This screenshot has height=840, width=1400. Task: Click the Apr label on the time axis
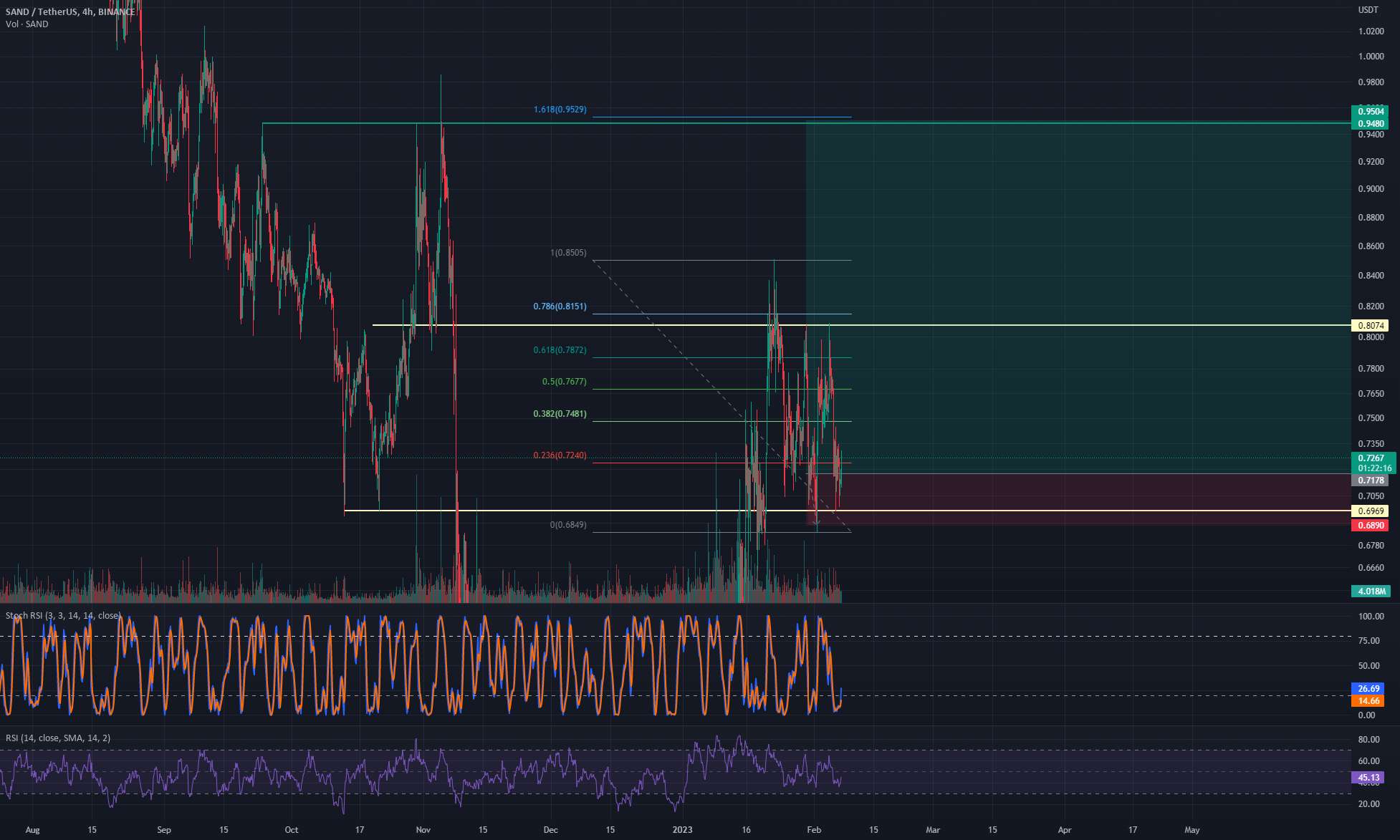[1065, 831]
